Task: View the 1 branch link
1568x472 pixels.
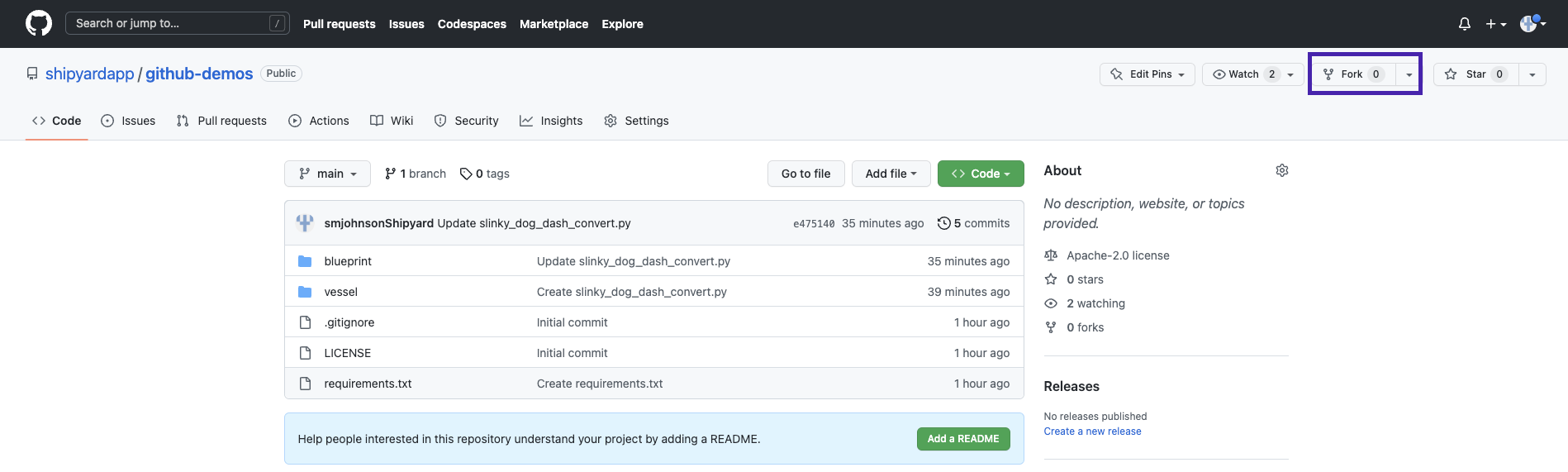Action: (x=416, y=174)
